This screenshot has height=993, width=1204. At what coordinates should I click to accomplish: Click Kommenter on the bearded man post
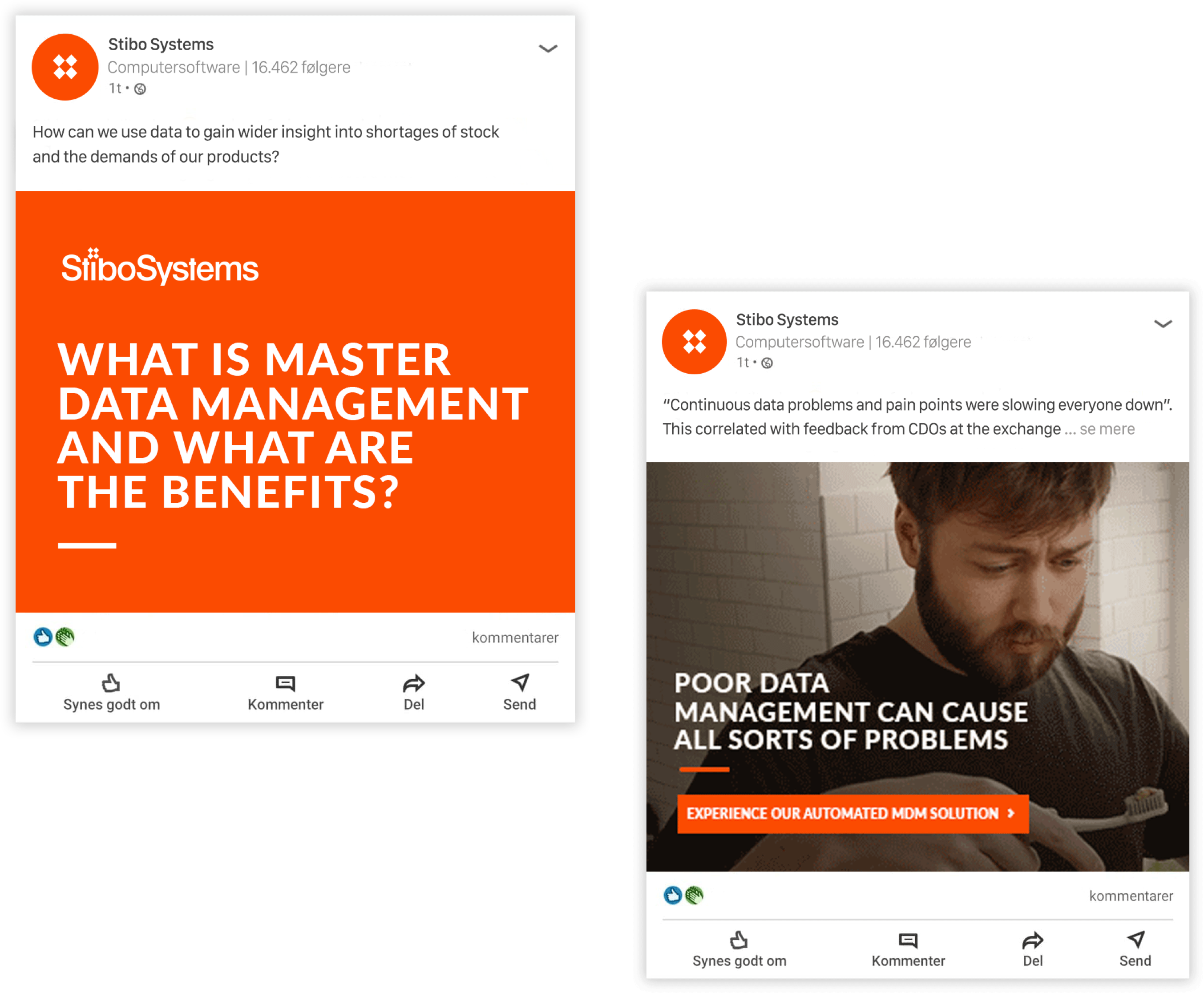(908, 949)
